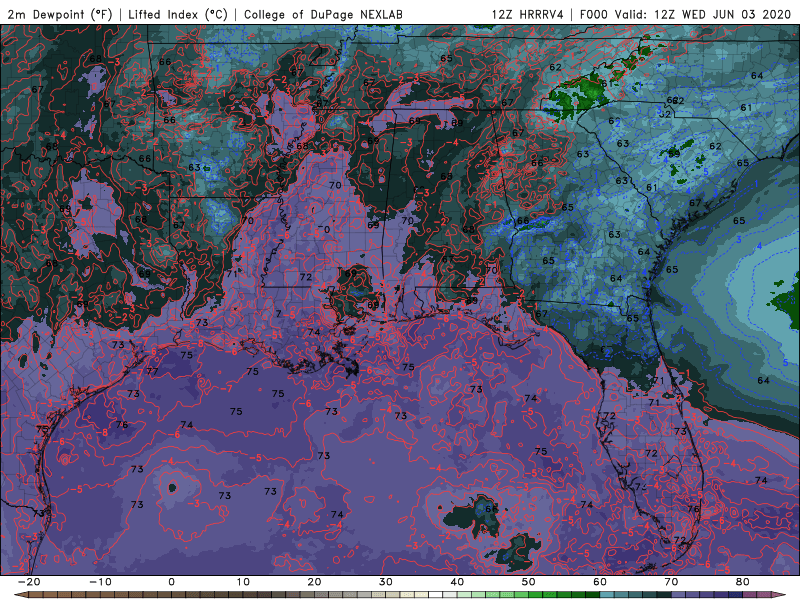Click the 80 label on the color scale

pos(743,582)
